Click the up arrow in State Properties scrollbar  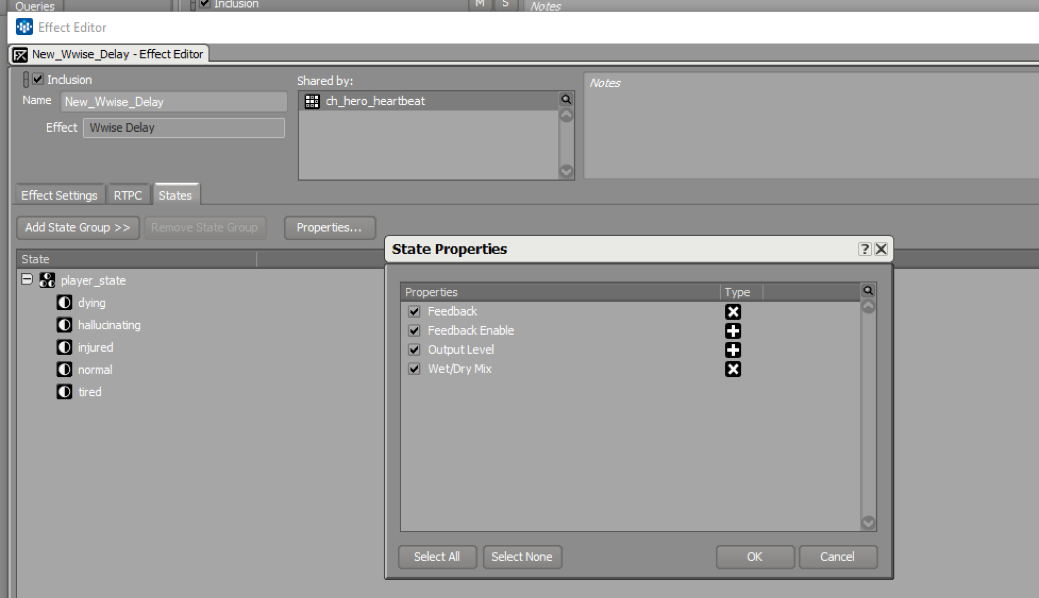(x=868, y=307)
